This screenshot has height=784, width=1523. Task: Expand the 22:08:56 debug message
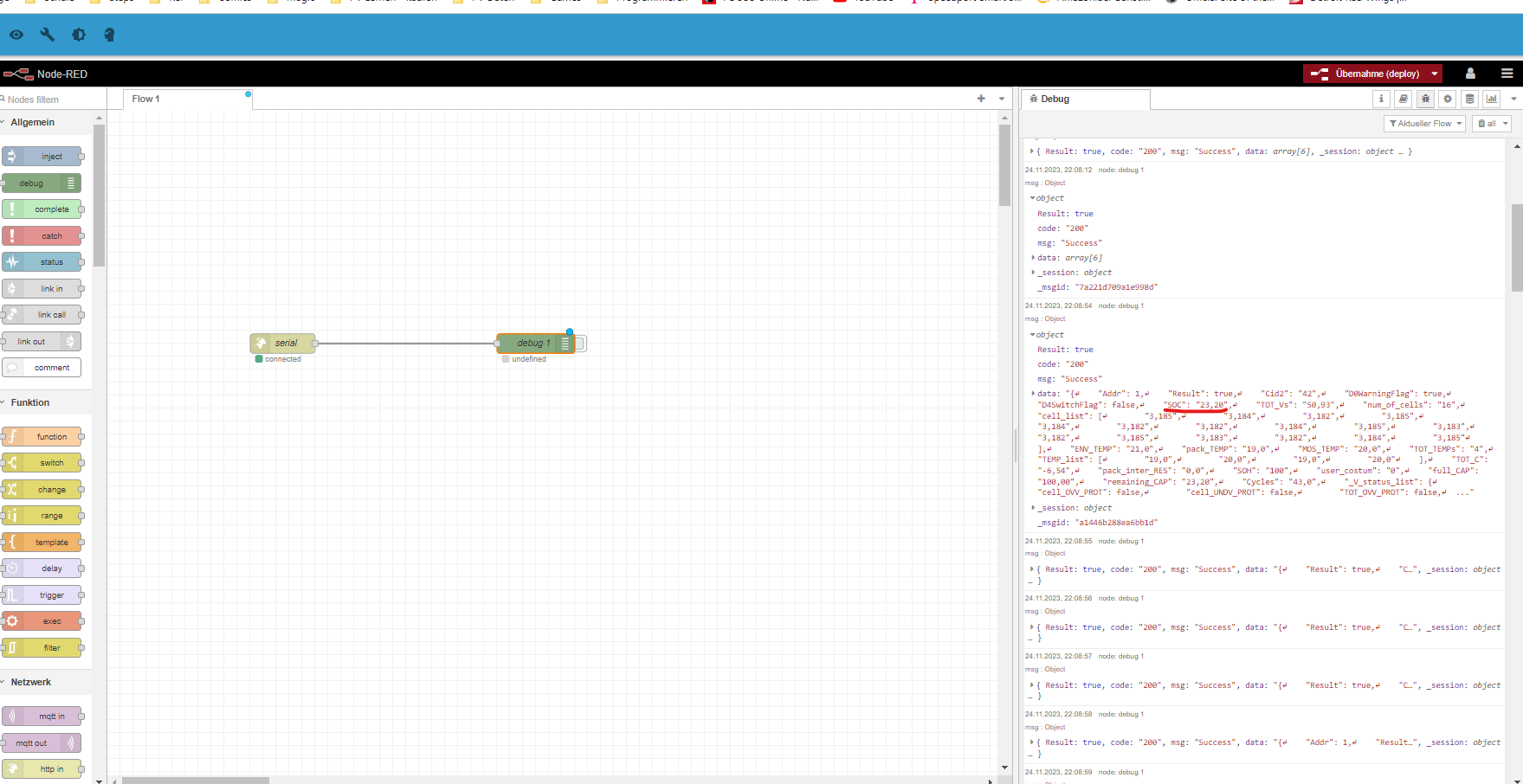click(x=1032, y=627)
